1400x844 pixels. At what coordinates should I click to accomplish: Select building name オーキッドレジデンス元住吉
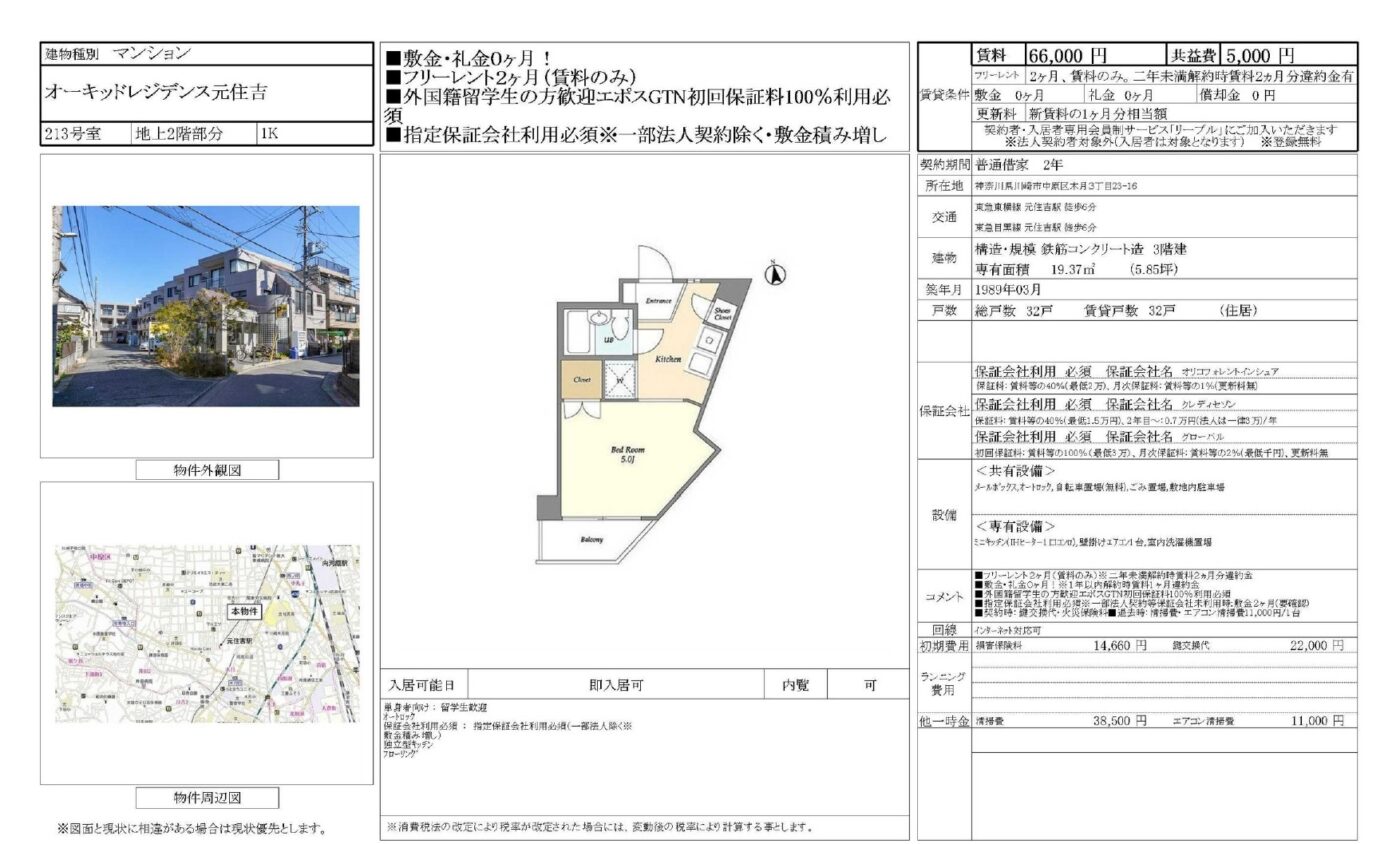[x=156, y=92]
